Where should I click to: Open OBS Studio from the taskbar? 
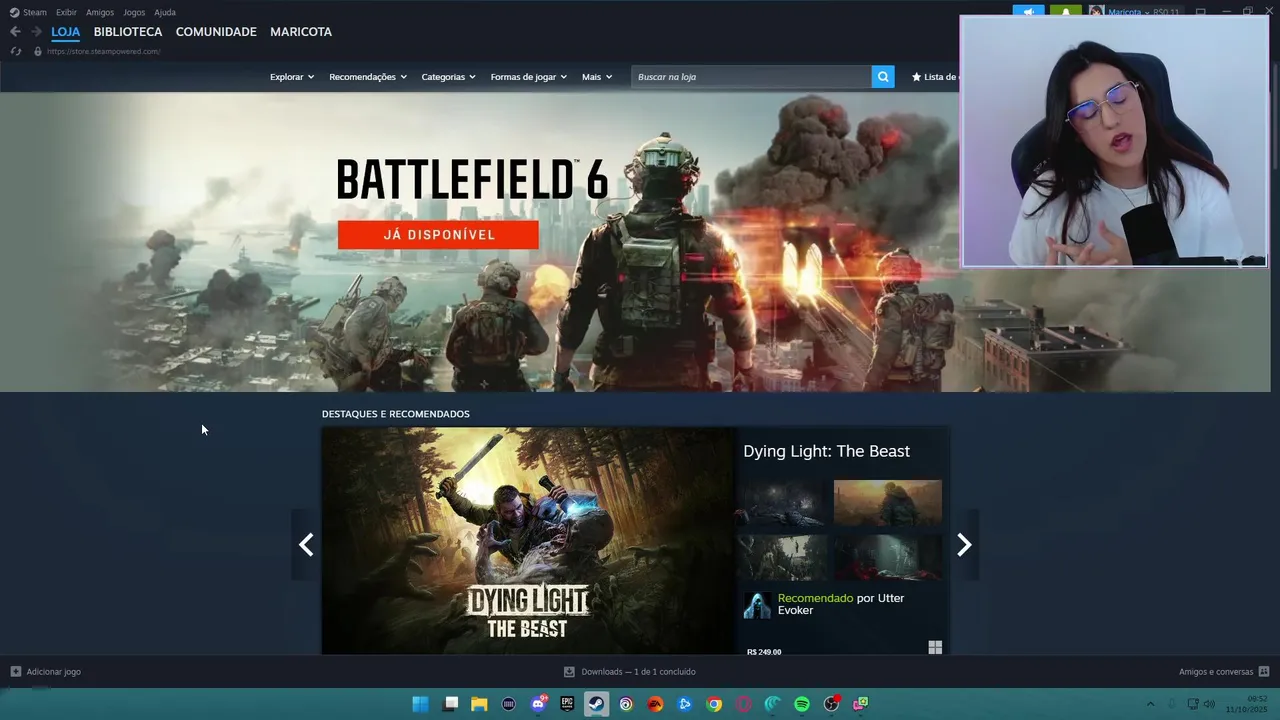tap(831, 704)
